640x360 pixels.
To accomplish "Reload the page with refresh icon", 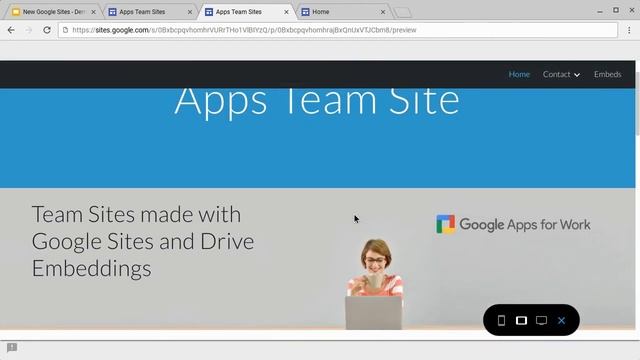I will pyautogui.click(x=47, y=30).
